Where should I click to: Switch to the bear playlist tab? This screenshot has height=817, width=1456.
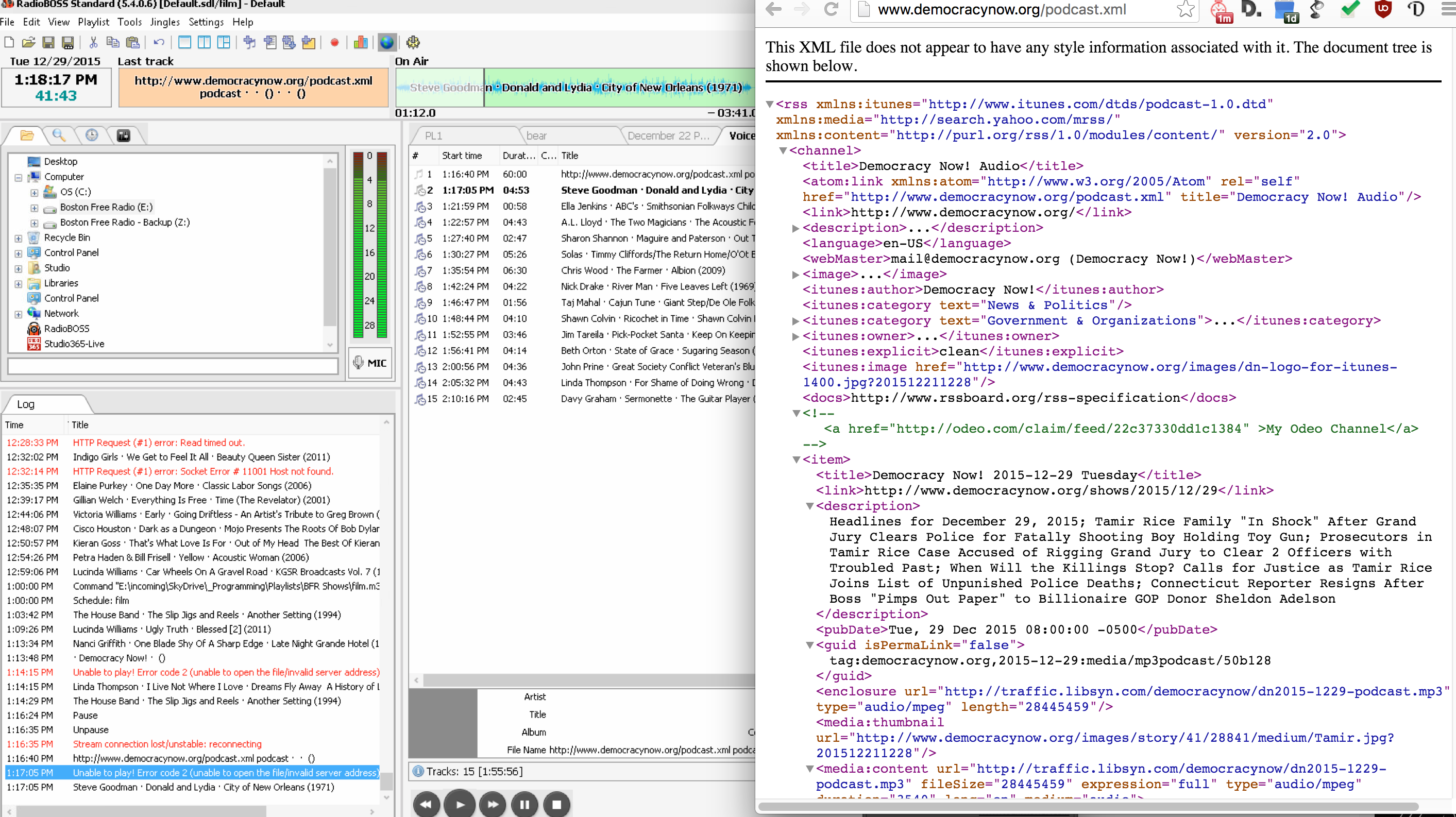coord(570,135)
